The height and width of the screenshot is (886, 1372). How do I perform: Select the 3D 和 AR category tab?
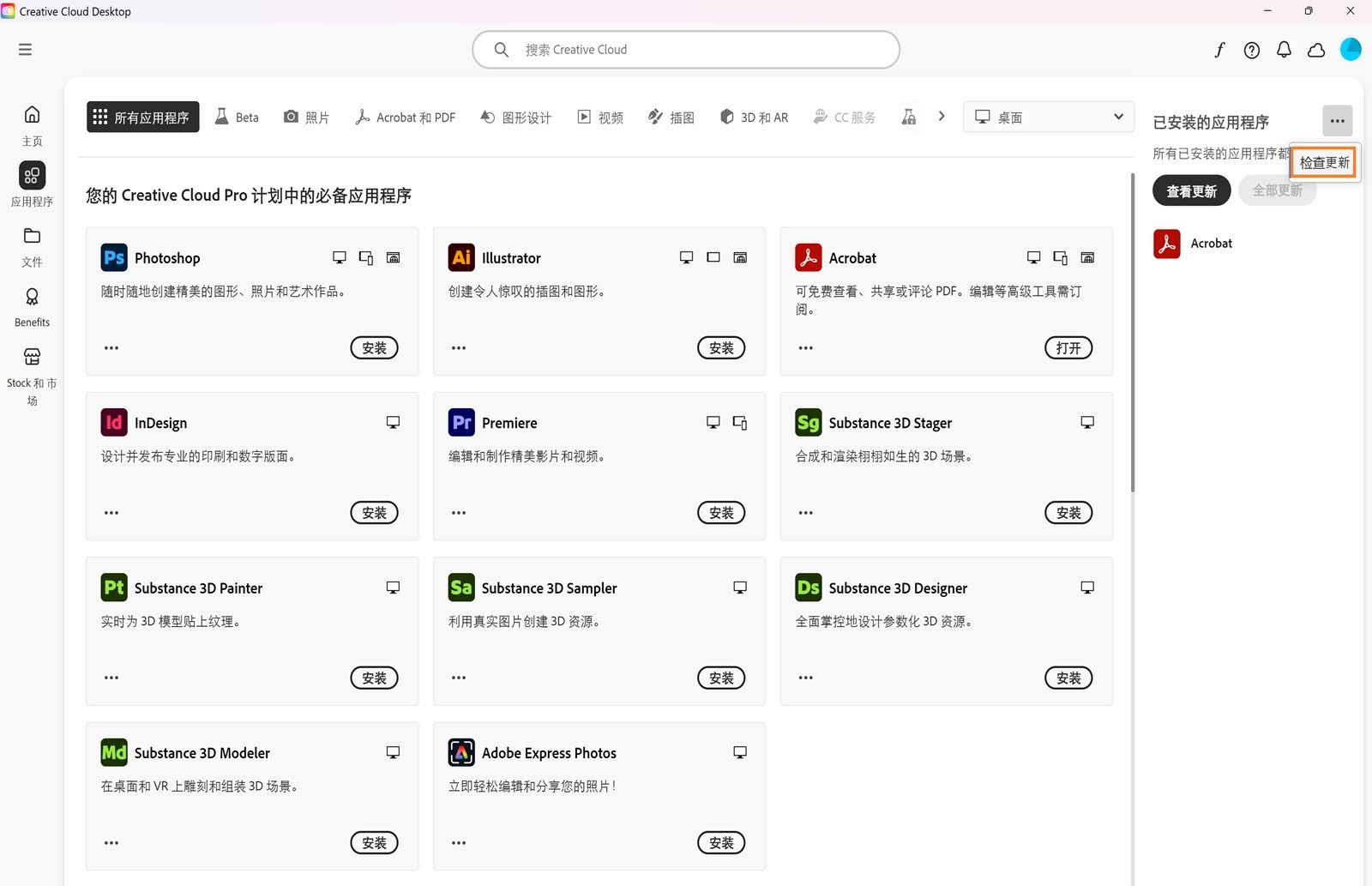click(753, 117)
